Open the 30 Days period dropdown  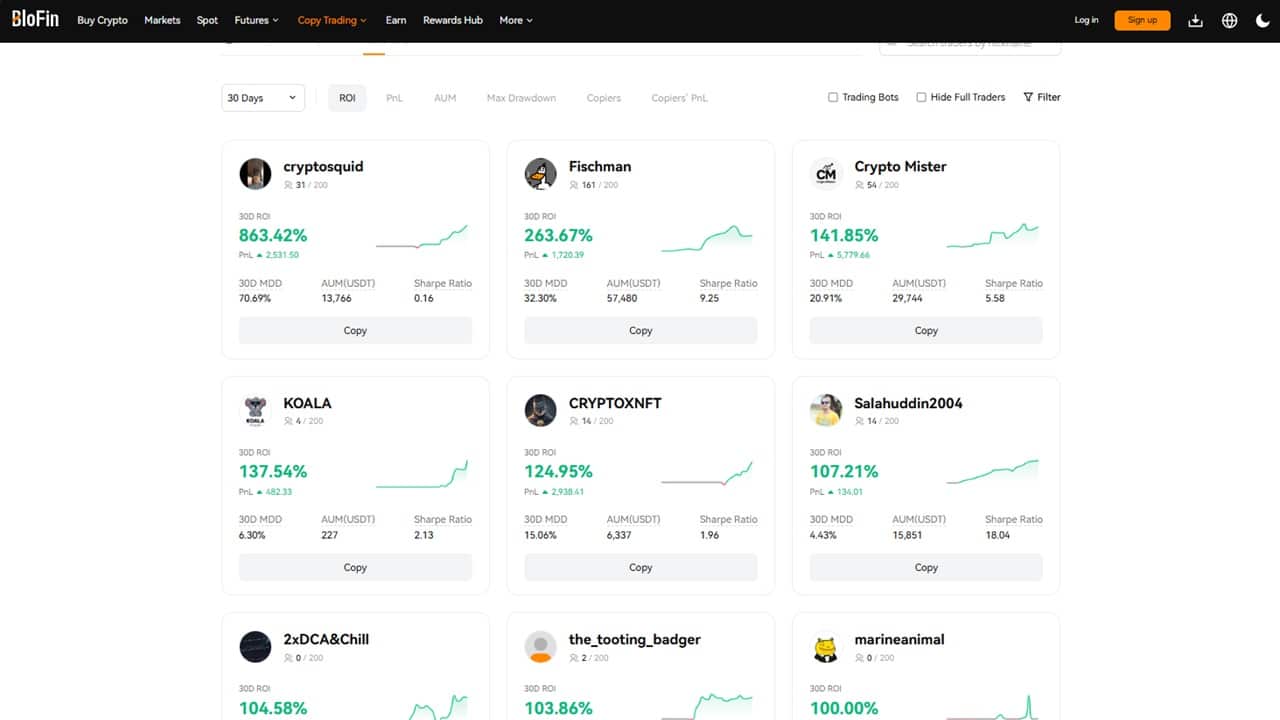263,97
